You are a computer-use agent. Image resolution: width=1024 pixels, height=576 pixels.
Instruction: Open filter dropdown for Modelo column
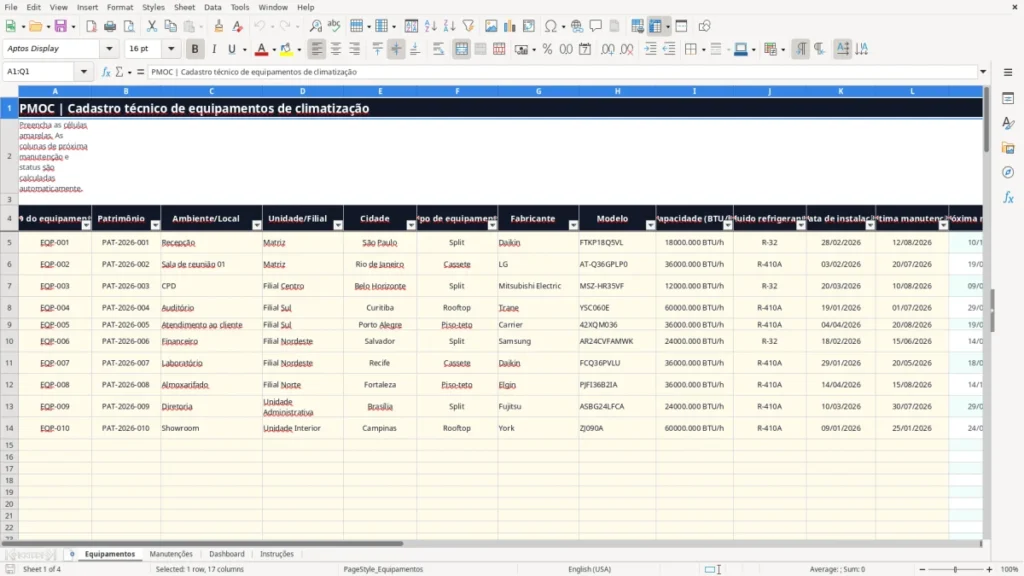tap(650, 225)
